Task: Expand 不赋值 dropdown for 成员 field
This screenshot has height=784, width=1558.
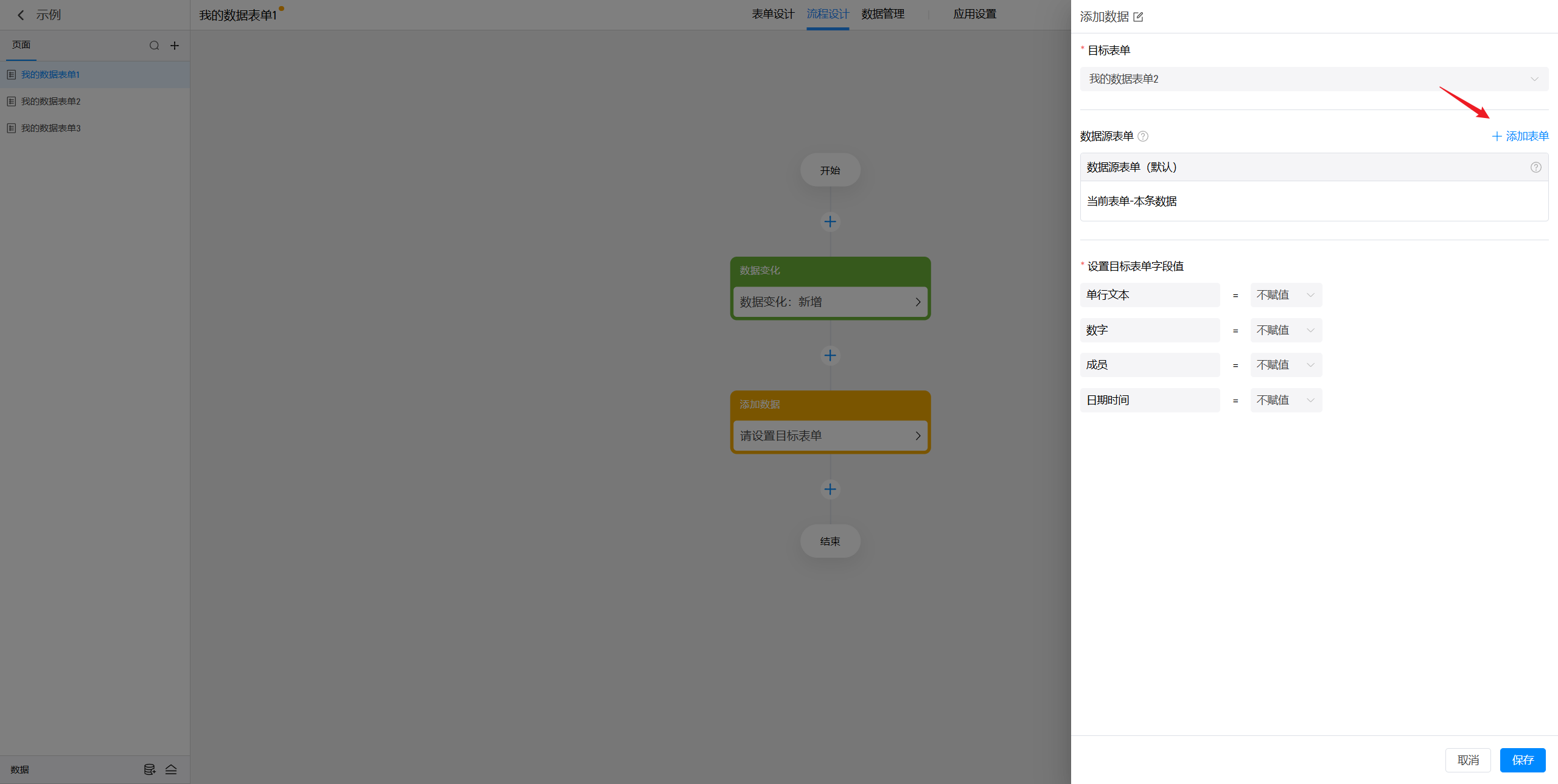Action: (1285, 365)
